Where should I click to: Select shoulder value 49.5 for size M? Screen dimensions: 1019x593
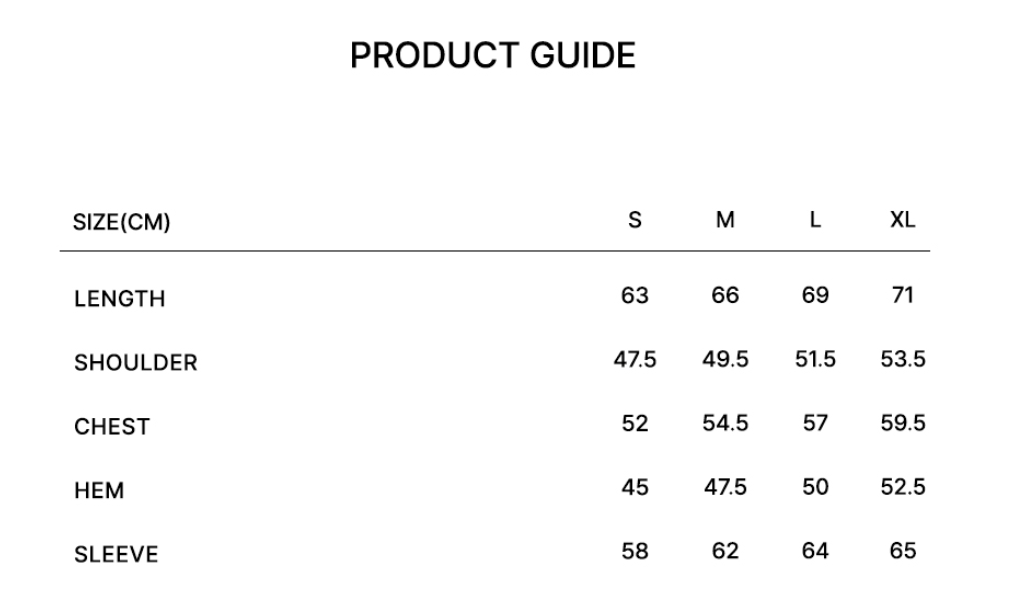click(x=725, y=360)
